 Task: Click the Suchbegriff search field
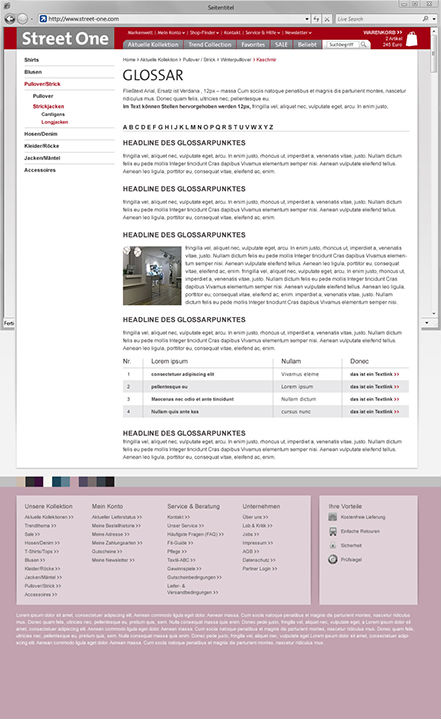[x=342, y=44]
